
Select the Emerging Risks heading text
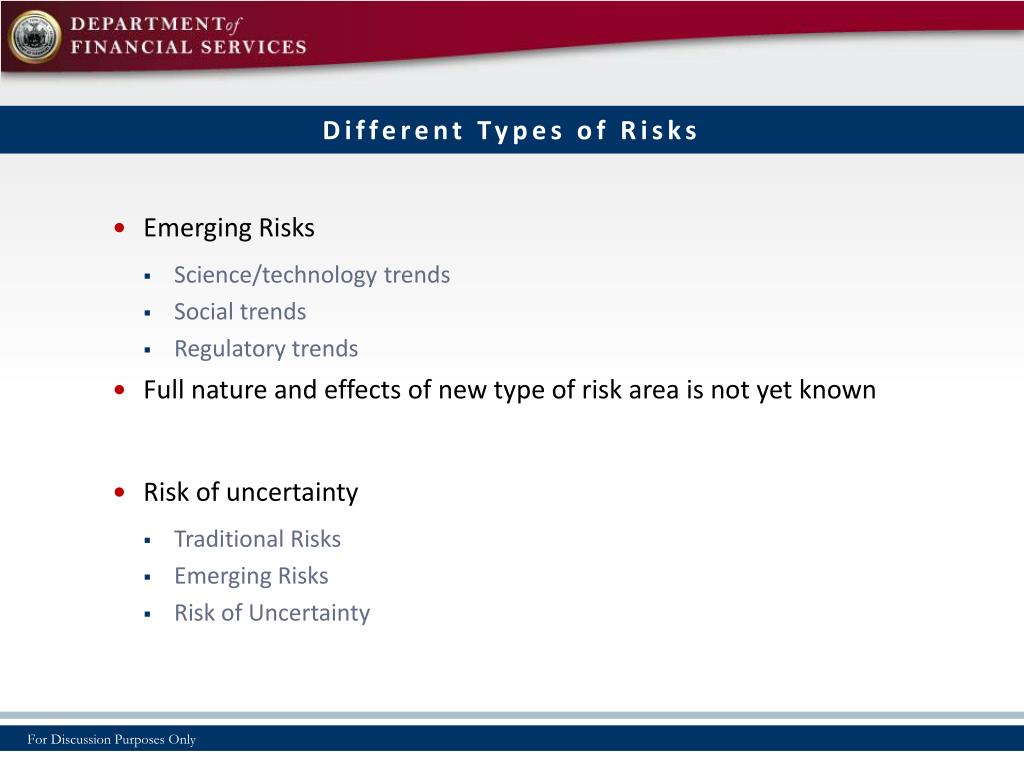click(x=229, y=229)
